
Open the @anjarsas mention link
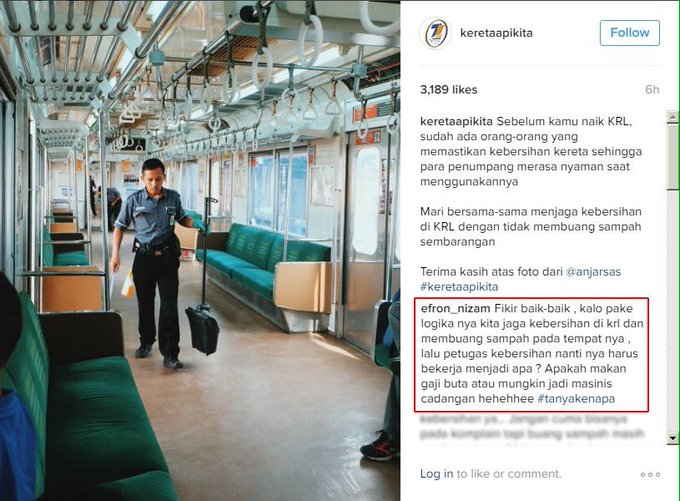593,272
